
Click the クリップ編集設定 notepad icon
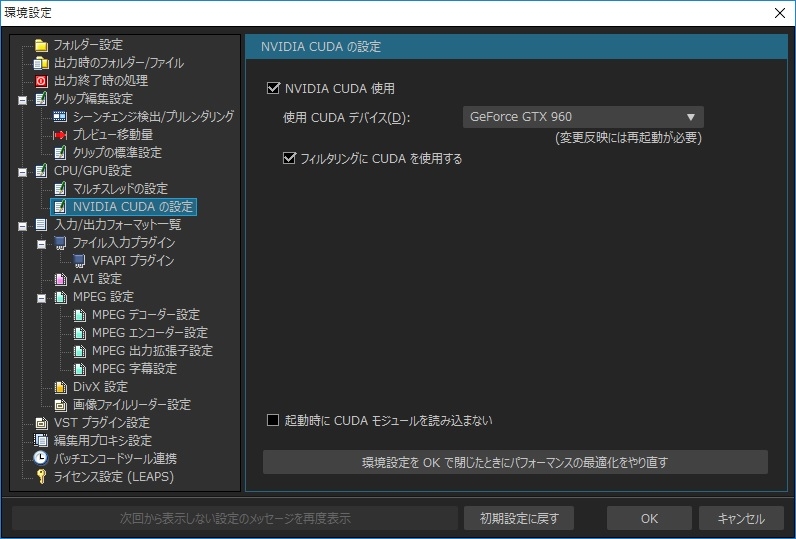point(41,99)
